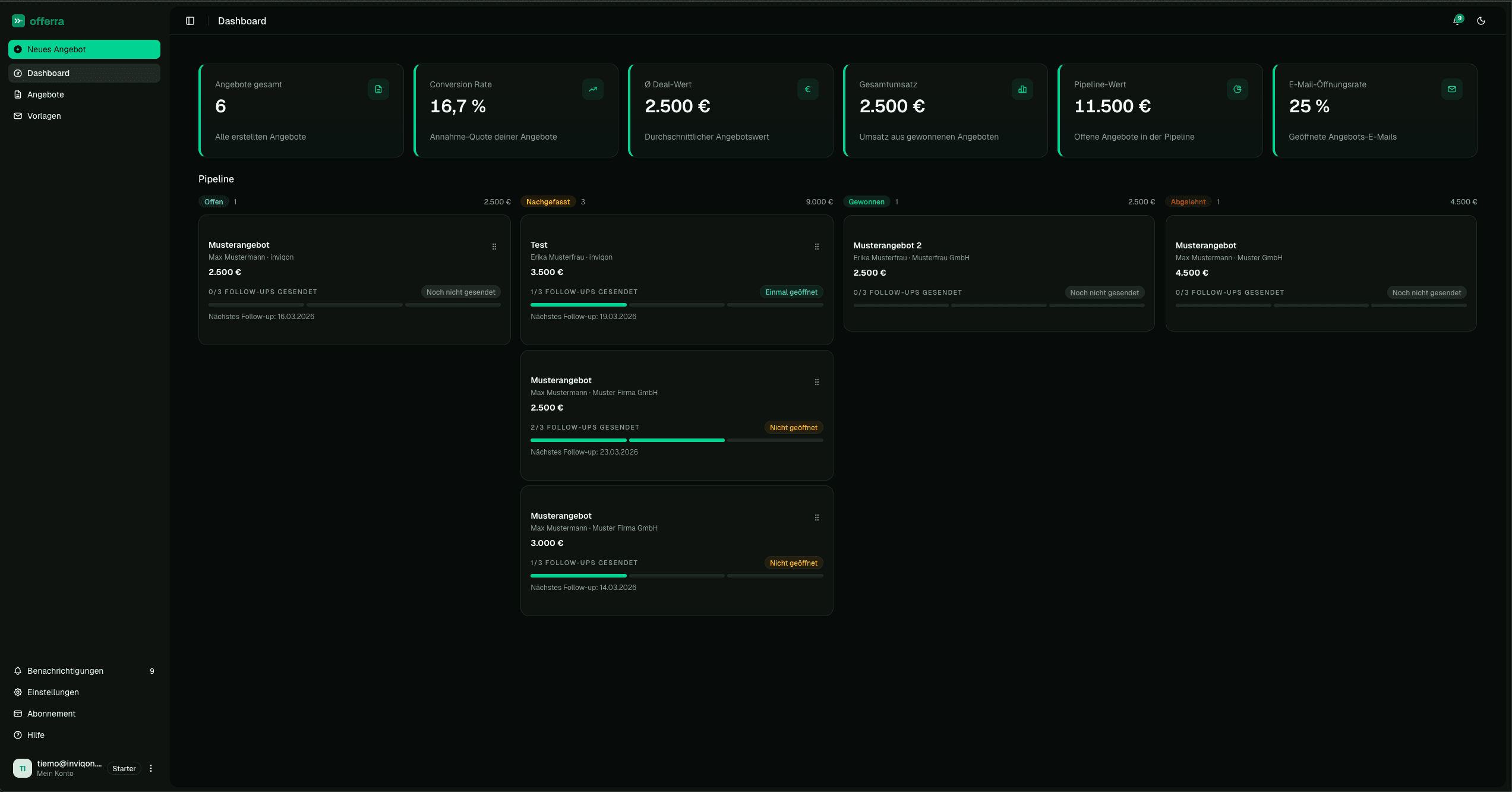Open the account options three-dot menu
This screenshot has width=1512, height=792.
pyautogui.click(x=151, y=768)
